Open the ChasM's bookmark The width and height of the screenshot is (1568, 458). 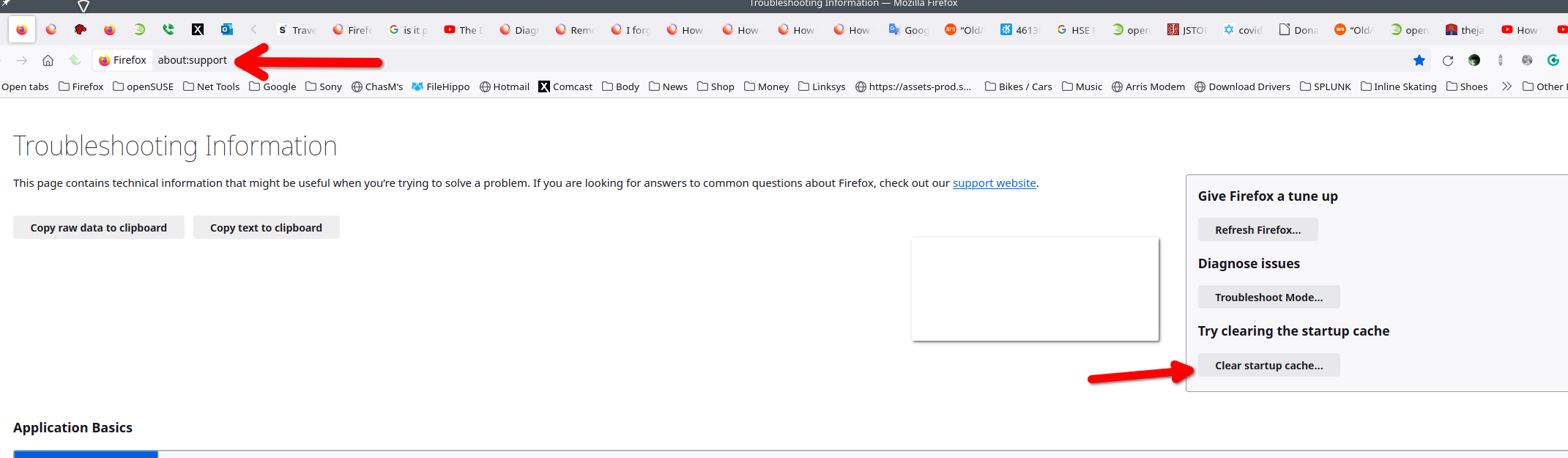(x=377, y=86)
